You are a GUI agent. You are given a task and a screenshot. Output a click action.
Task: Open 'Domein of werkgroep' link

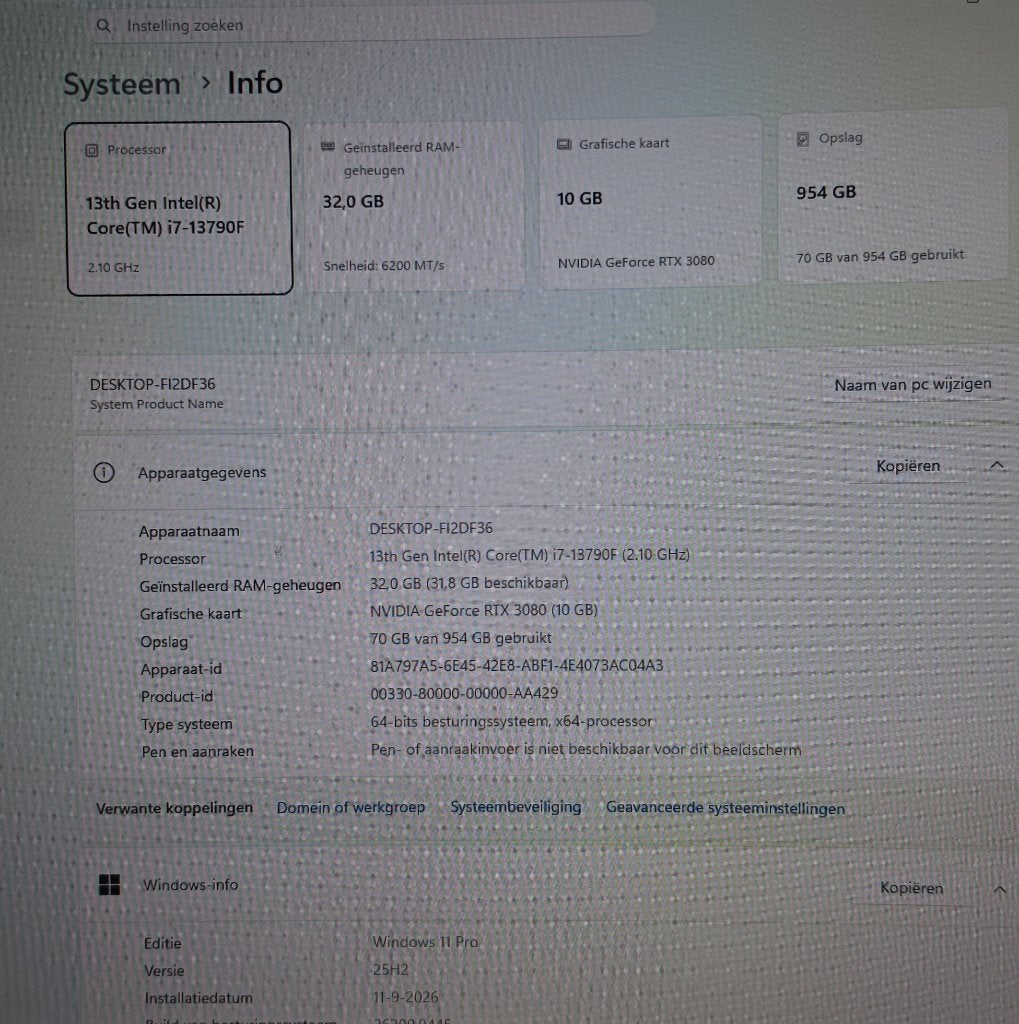click(351, 808)
